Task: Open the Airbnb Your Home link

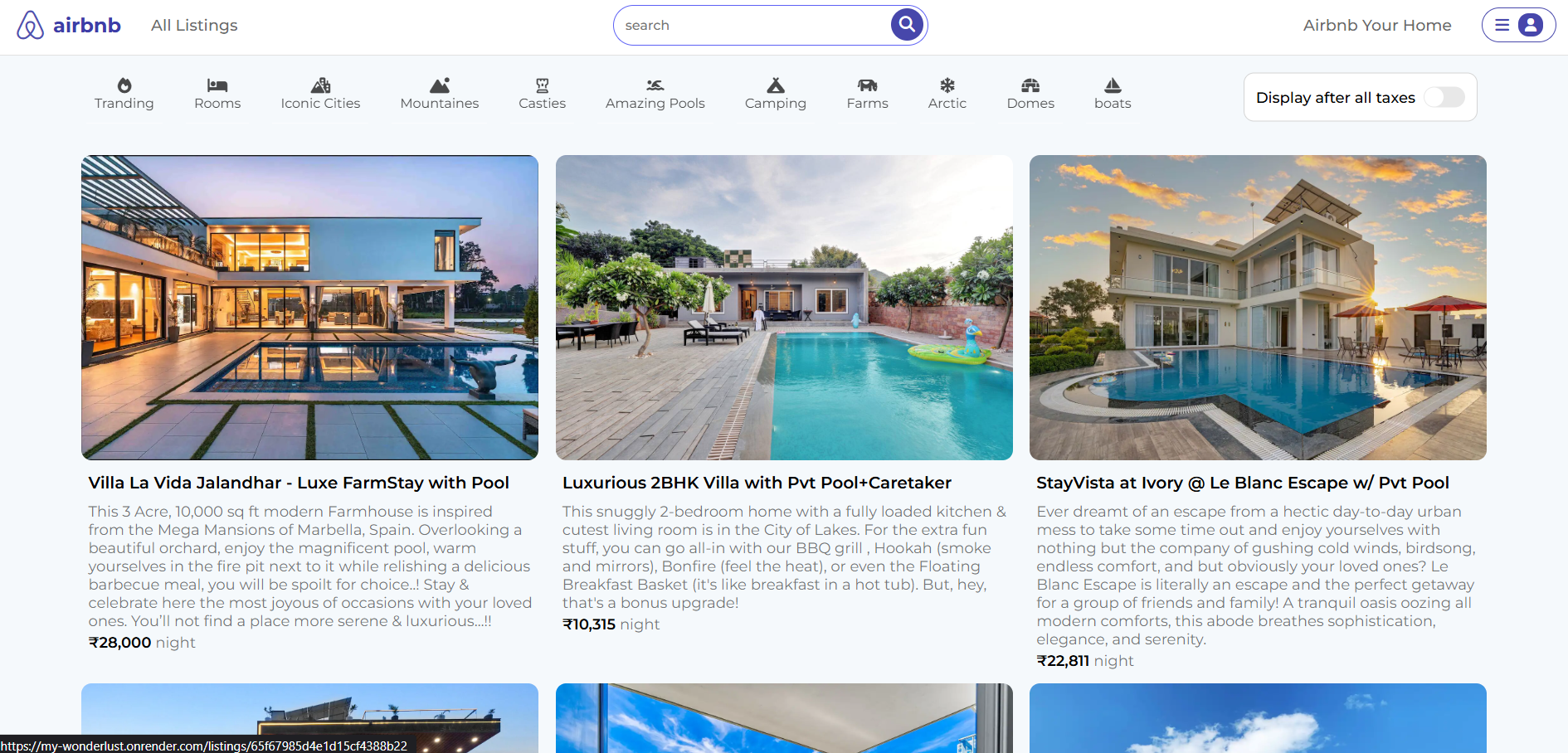Action: pos(1377,26)
